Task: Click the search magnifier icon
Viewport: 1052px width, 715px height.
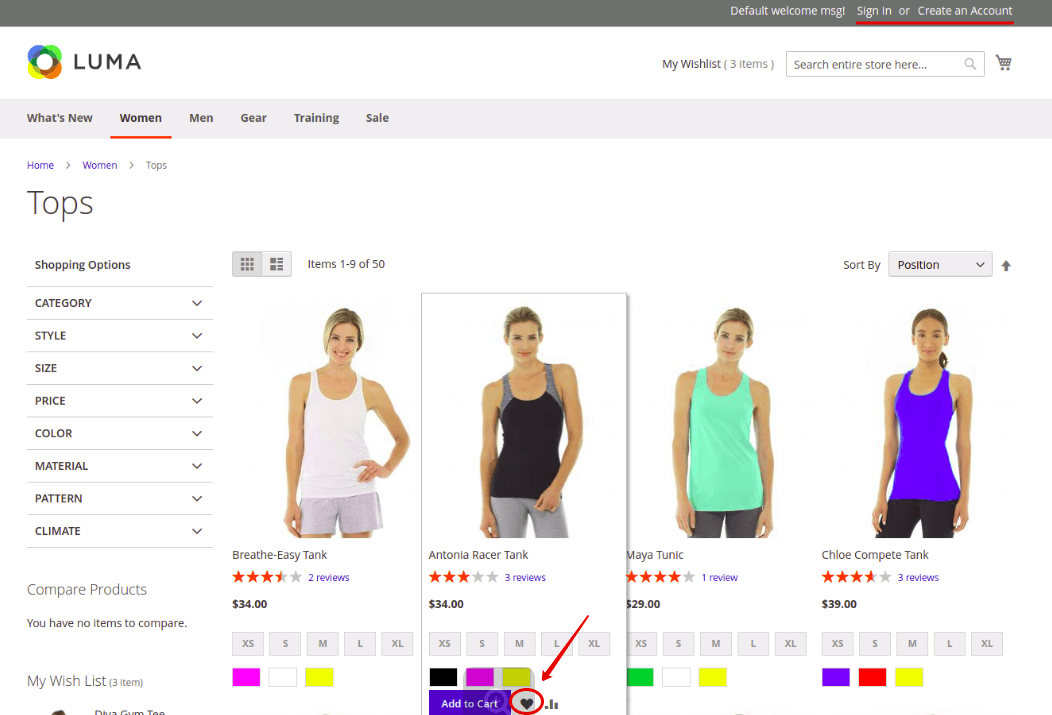Action: (970, 64)
